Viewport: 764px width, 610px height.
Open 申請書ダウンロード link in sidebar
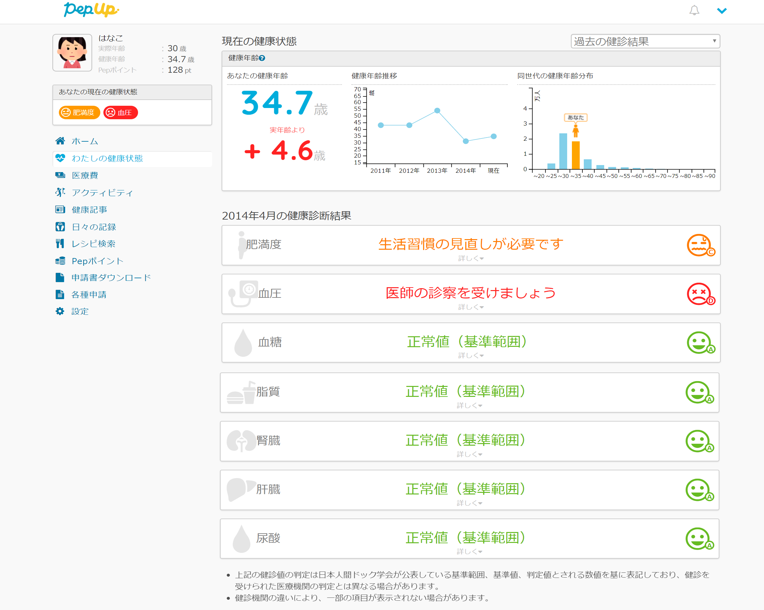(111, 277)
